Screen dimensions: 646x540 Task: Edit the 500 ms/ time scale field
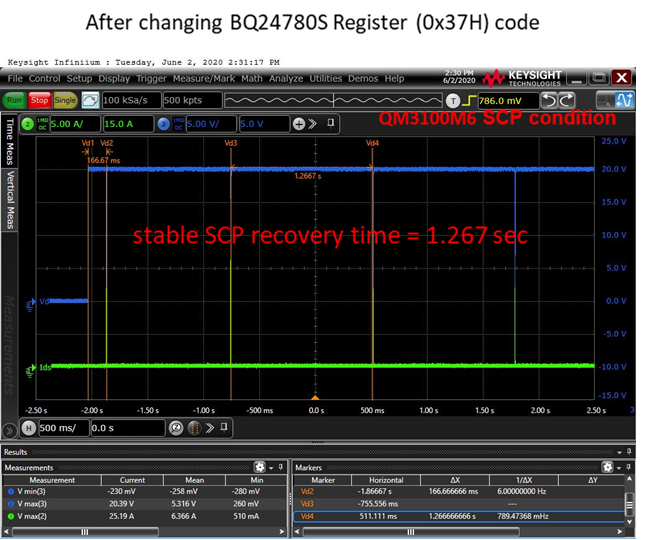[x=63, y=428]
